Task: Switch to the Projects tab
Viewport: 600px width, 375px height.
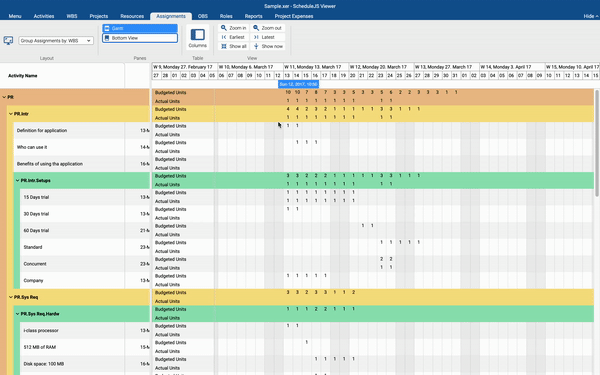Action: pyautogui.click(x=99, y=16)
